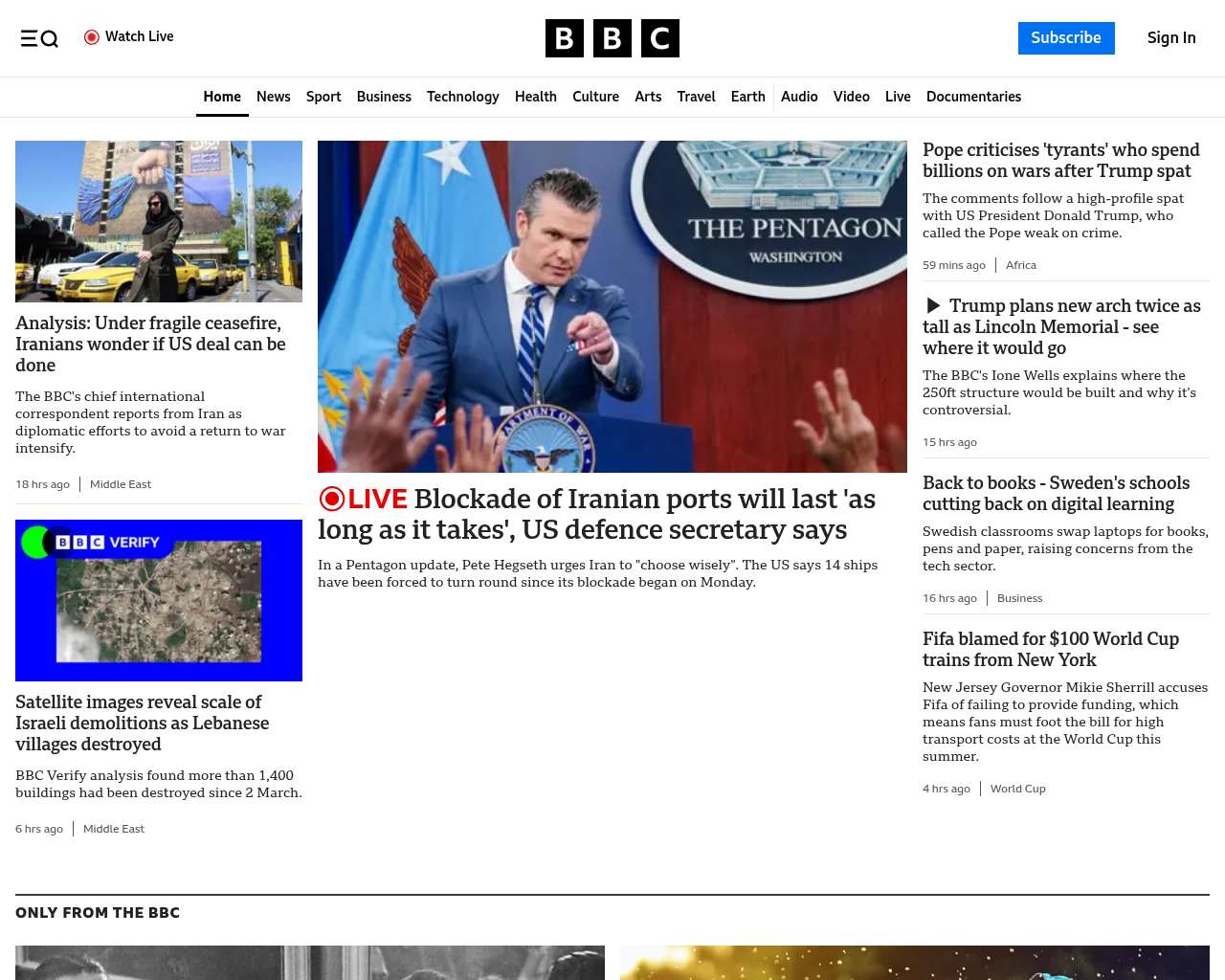This screenshot has height=980, width=1225.
Task: Click the Africa topic tag
Action: click(x=1020, y=265)
